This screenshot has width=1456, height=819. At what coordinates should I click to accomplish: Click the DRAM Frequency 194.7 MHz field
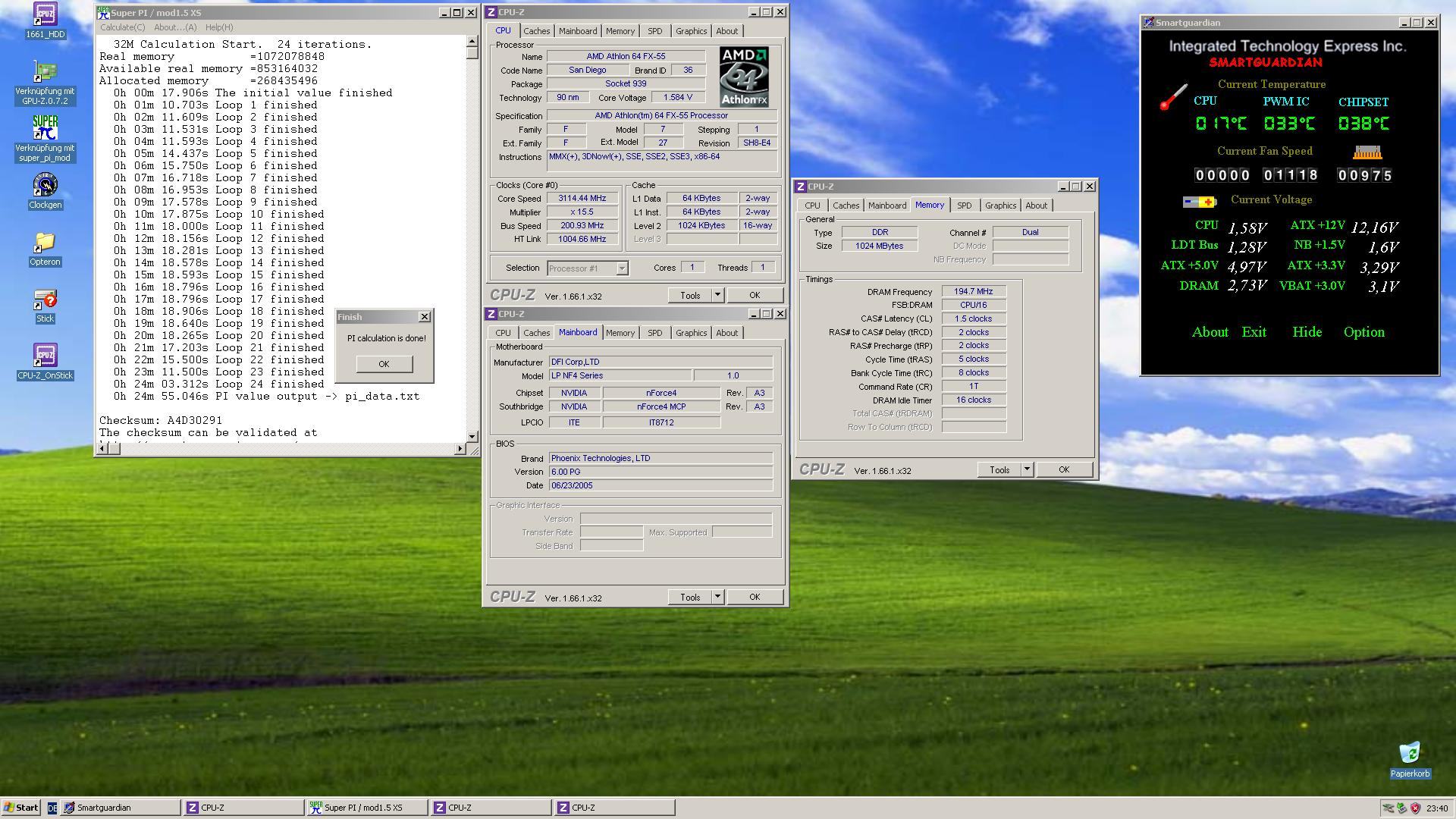(x=974, y=291)
